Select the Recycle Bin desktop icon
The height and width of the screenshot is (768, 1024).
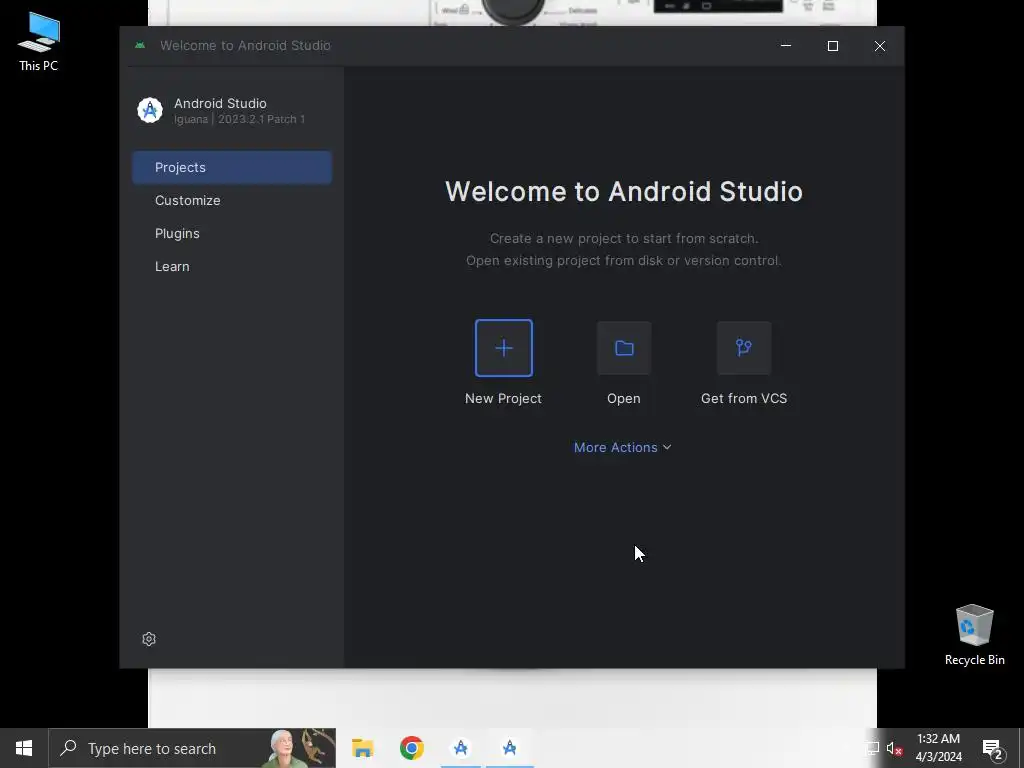pyautogui.click(x=974, y=635)
